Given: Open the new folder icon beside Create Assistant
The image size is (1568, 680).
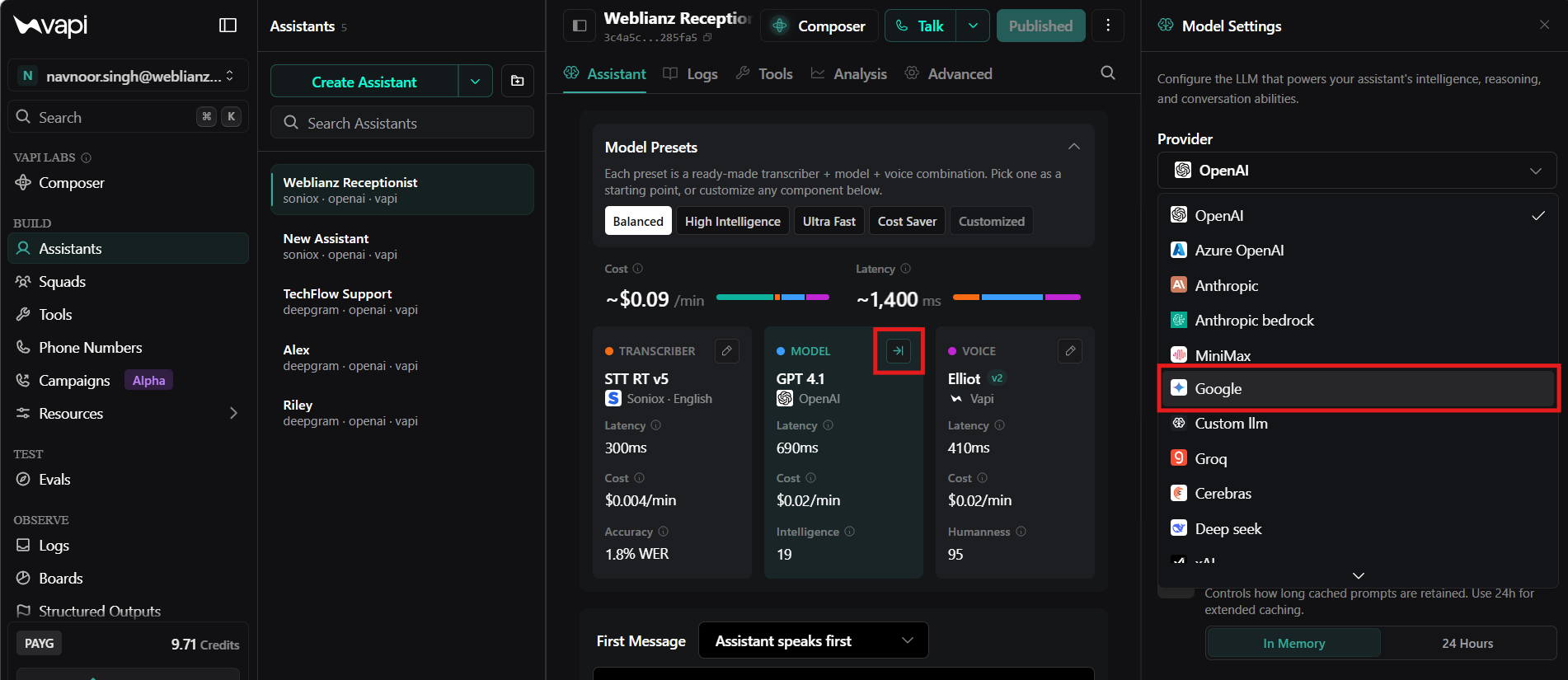Looking at the screenshot, I should [x=518, y=81].
